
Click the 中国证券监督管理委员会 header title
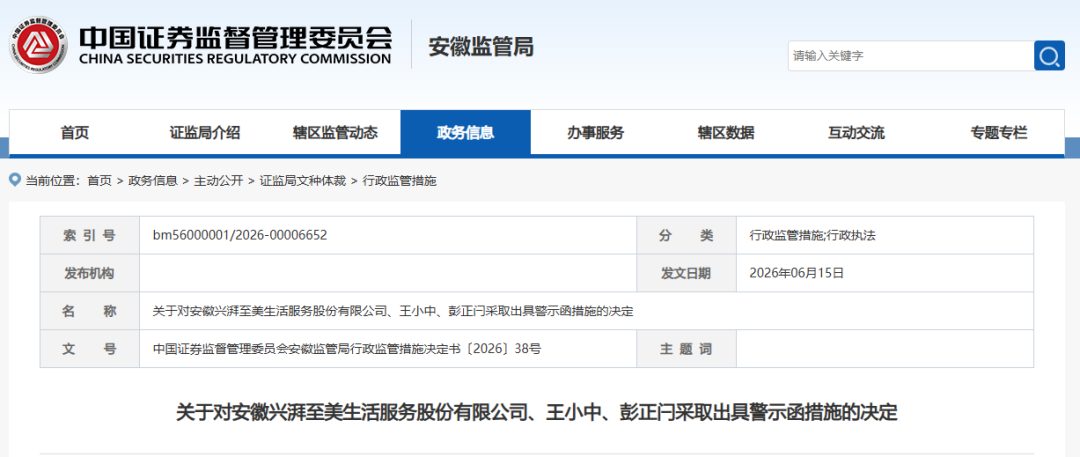[235, 37]
